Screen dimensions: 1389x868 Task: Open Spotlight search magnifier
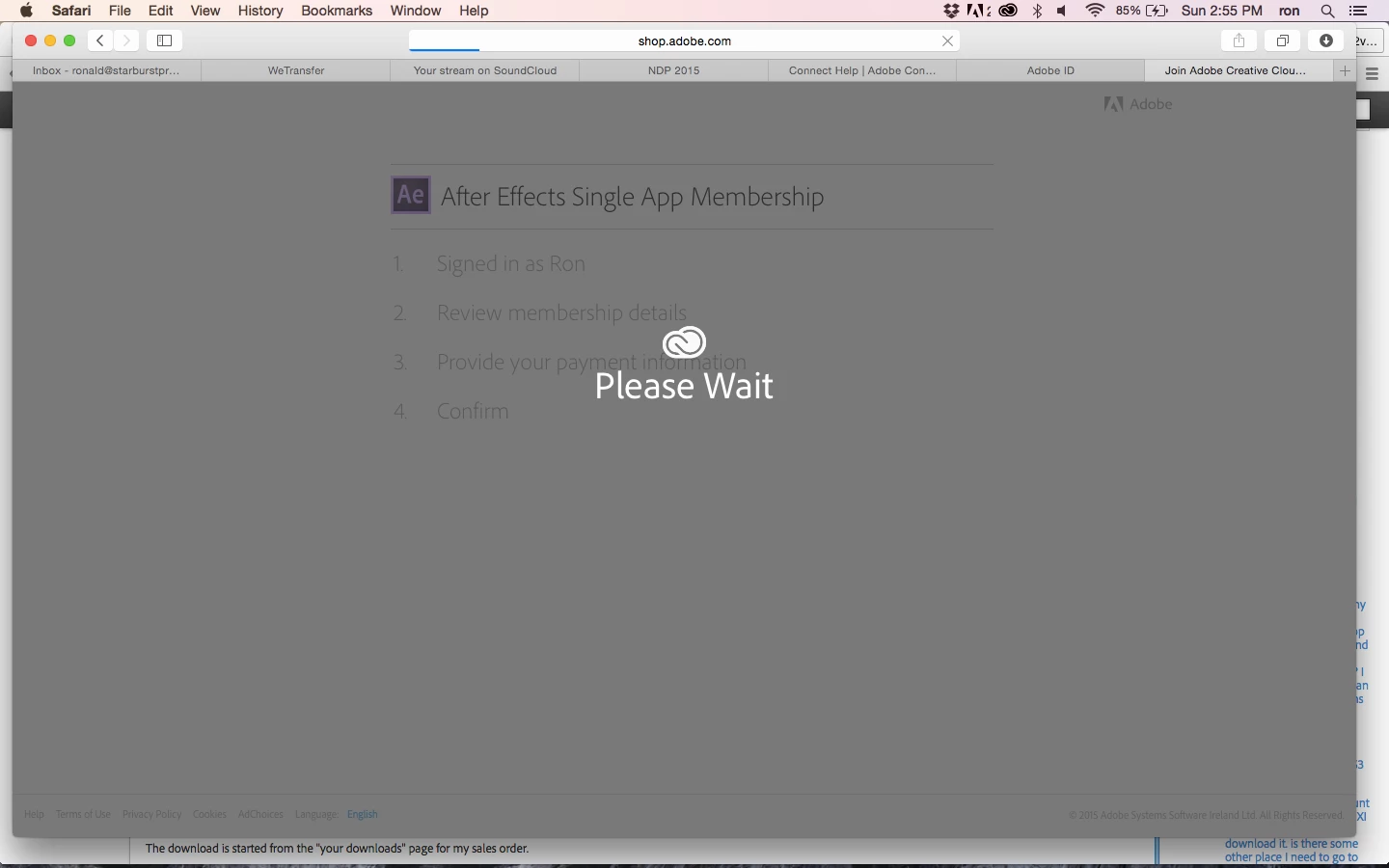1328,11
